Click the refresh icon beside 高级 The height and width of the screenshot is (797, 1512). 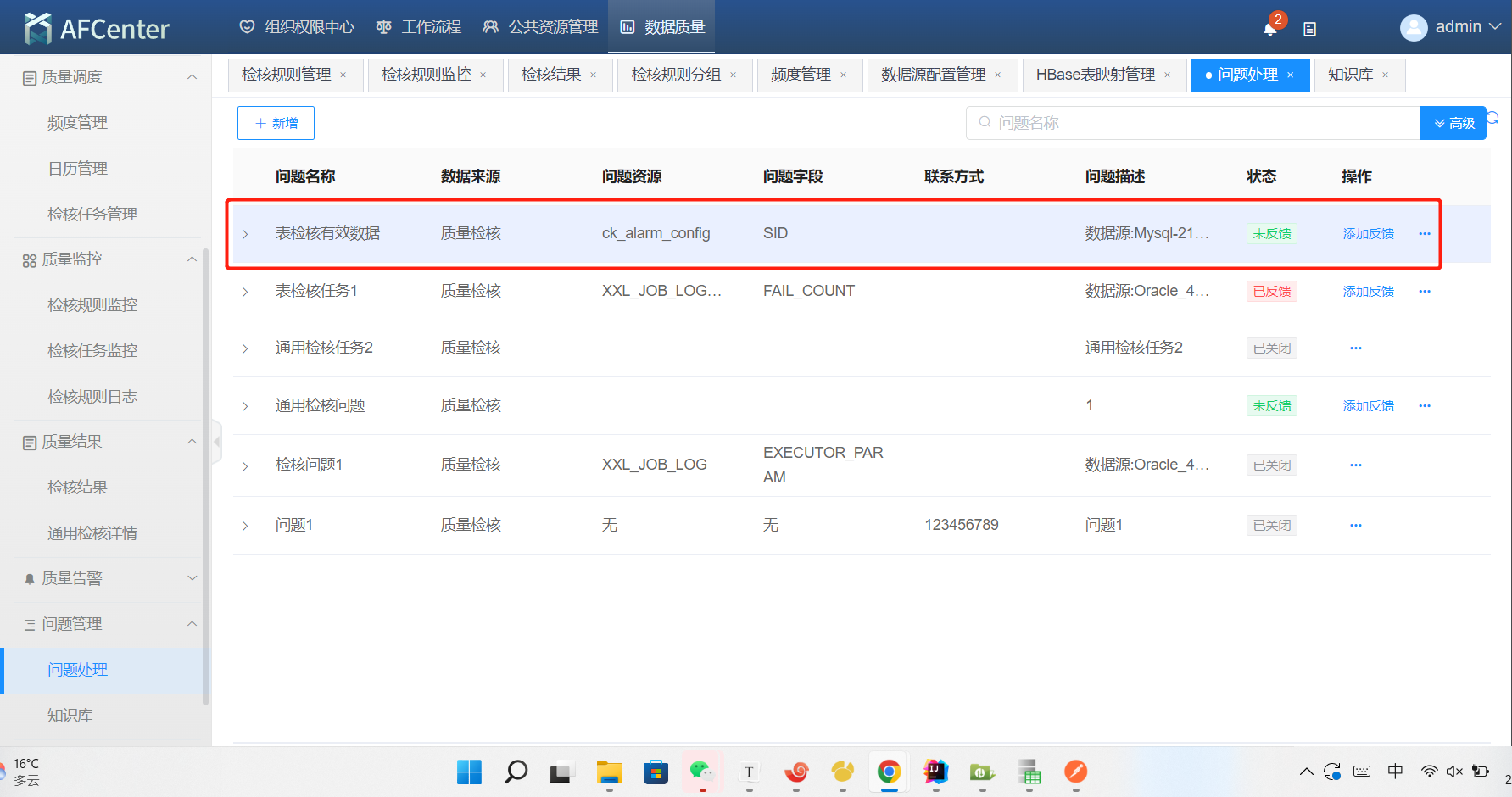click(1493, 117)
